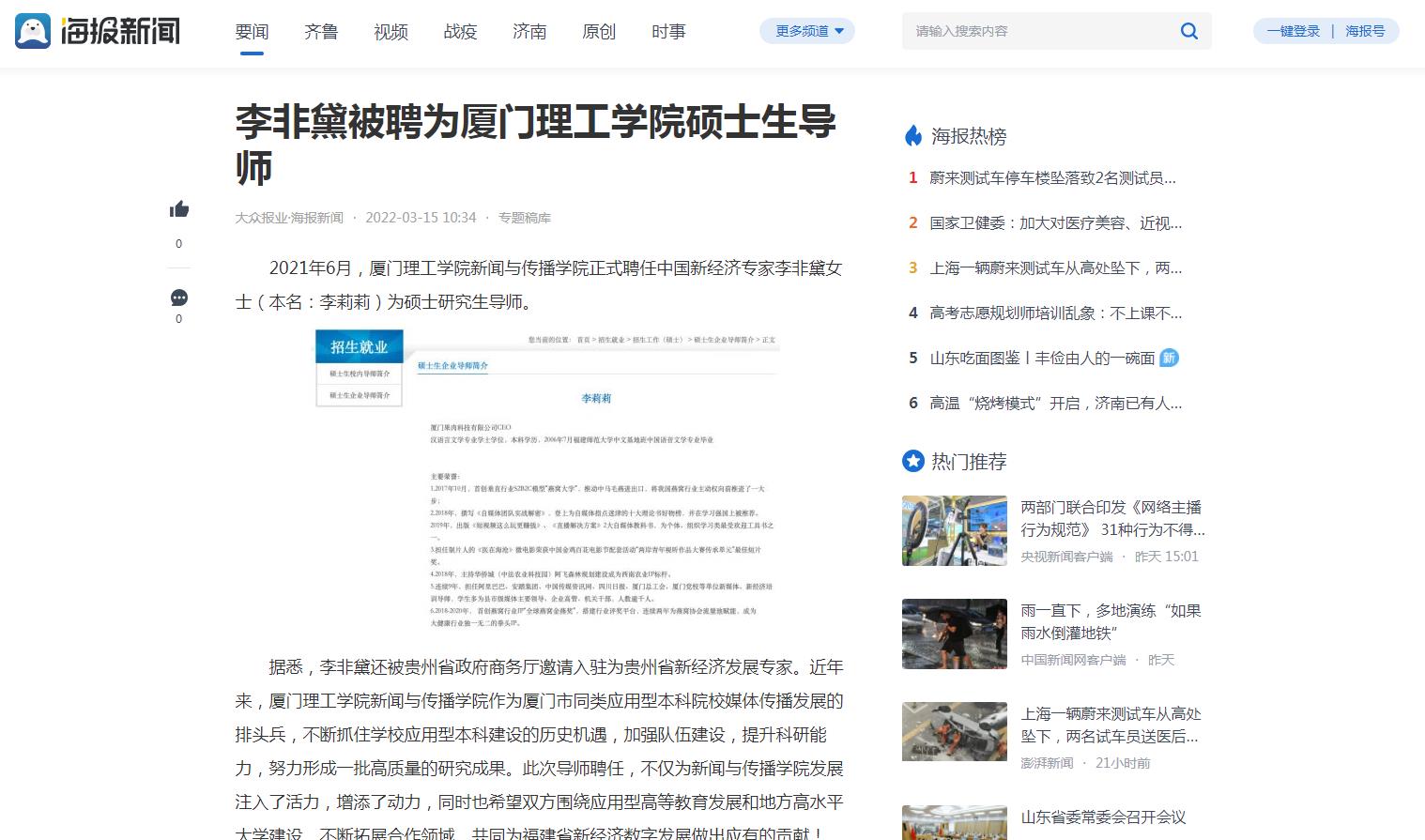Click source label 中国新闻网客户端

click(x=1073, y=660)
